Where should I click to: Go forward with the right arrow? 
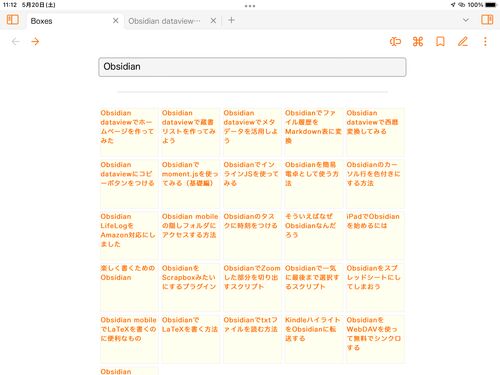(35, 42)
